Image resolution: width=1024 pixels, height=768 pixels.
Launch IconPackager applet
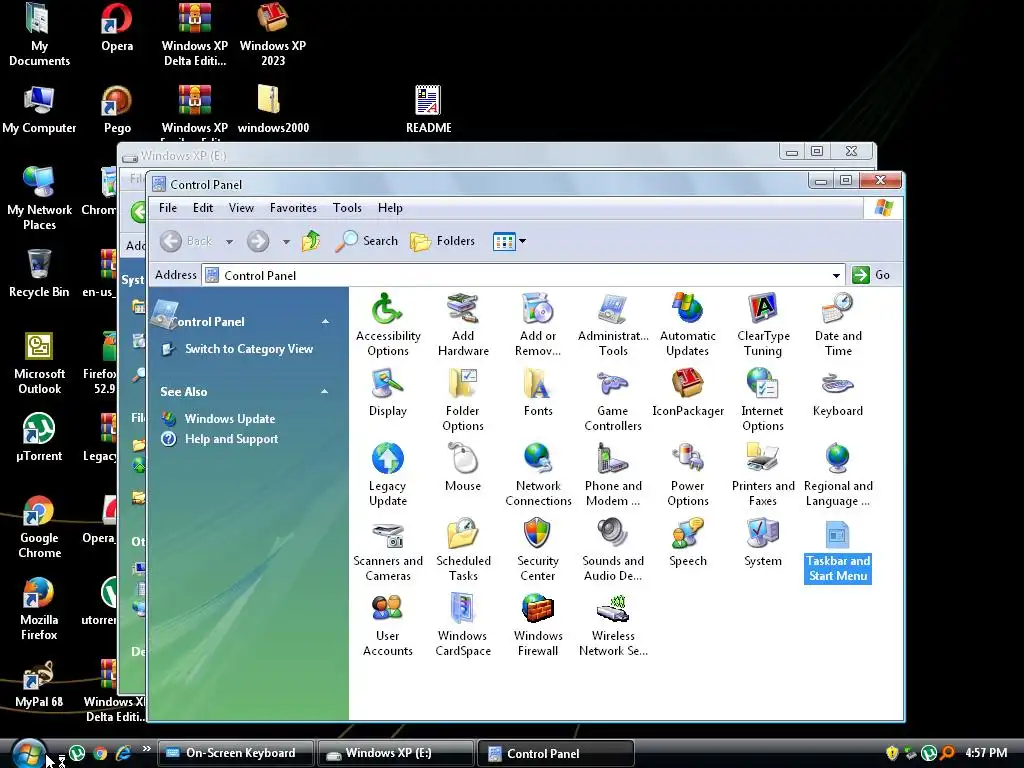click(688, 392)
